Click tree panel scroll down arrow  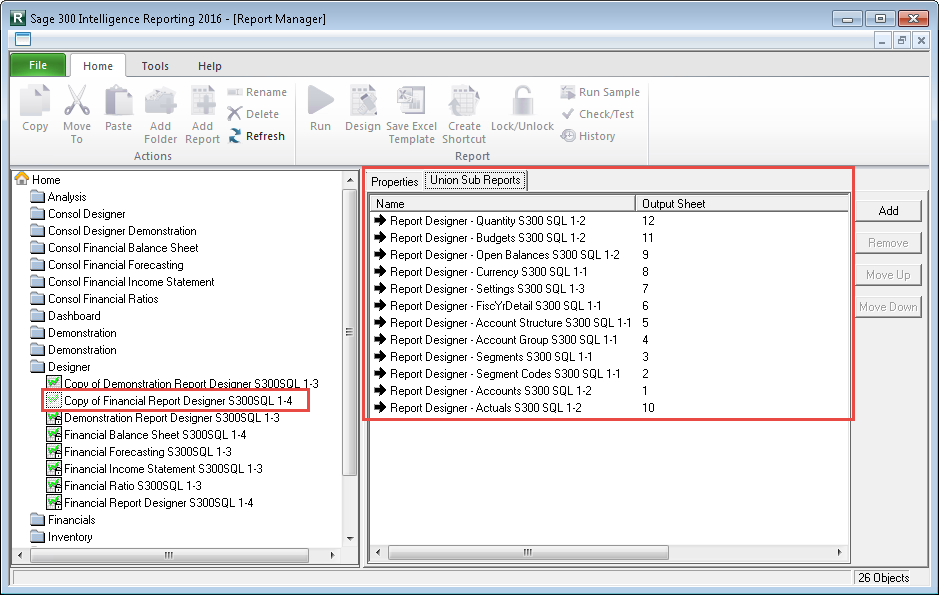pyautogui.click(x=350, y=538)
